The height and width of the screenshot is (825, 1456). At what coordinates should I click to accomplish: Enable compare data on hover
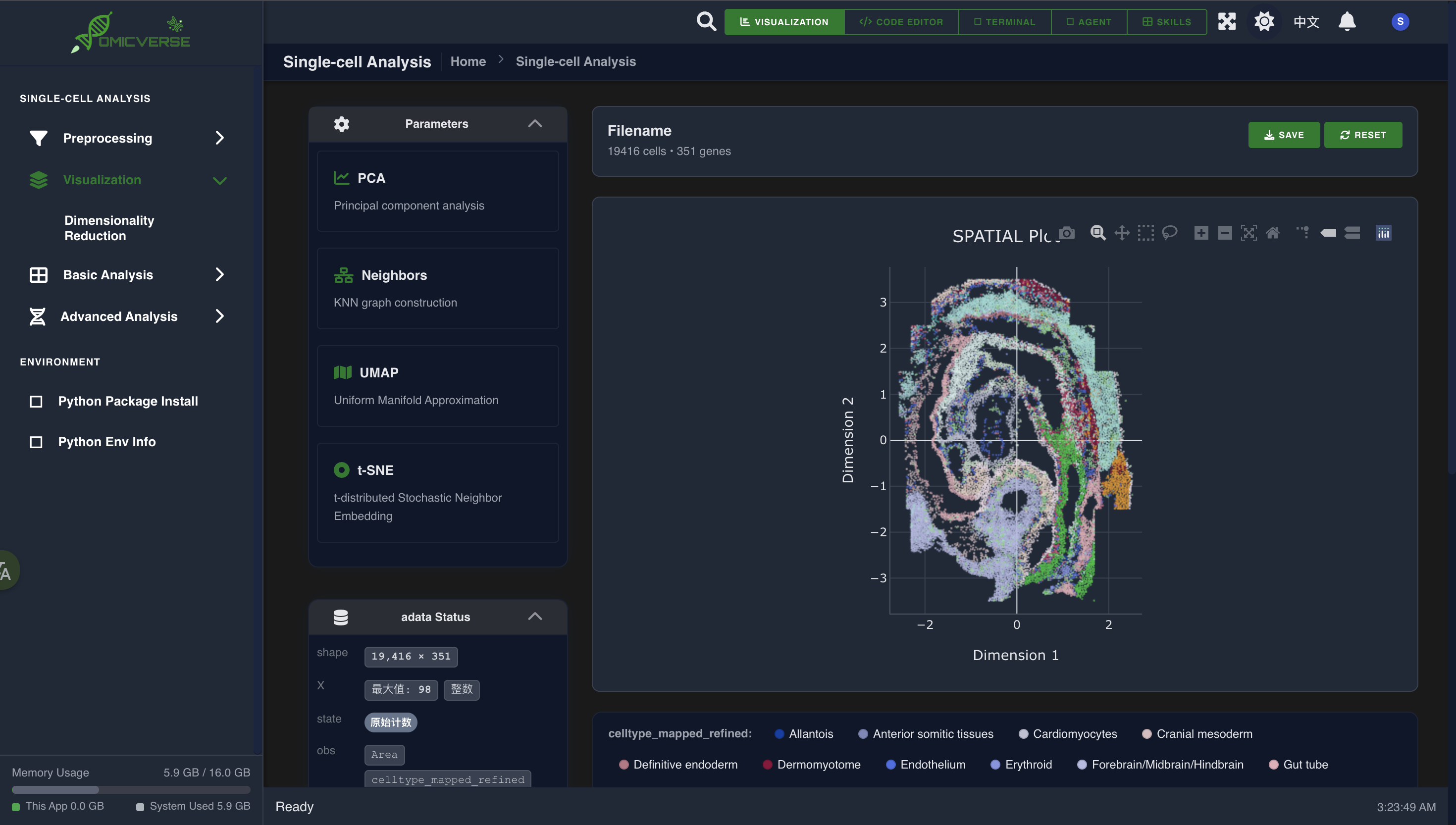1352,233
